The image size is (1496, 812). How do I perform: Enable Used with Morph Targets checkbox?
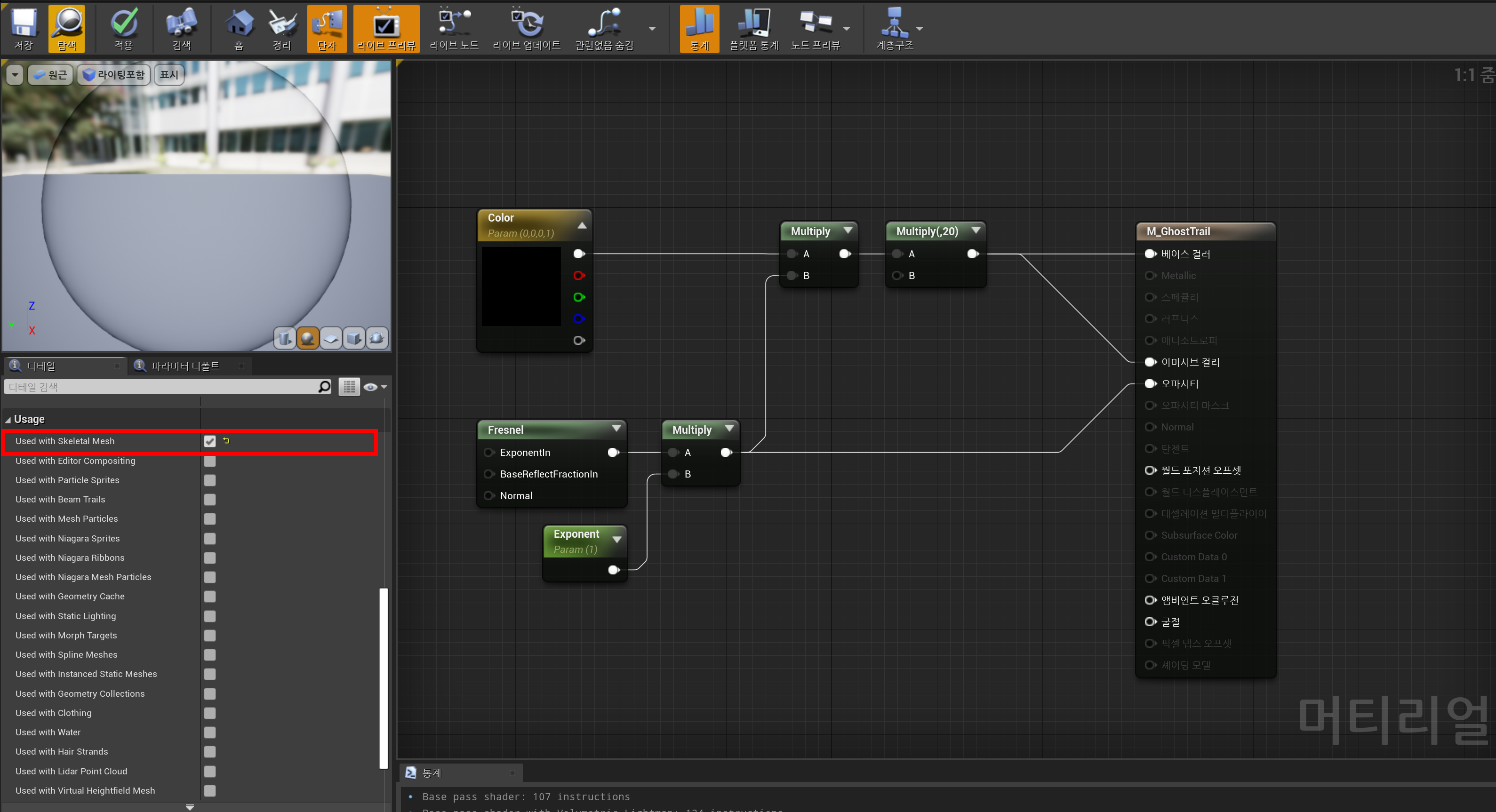210,635
